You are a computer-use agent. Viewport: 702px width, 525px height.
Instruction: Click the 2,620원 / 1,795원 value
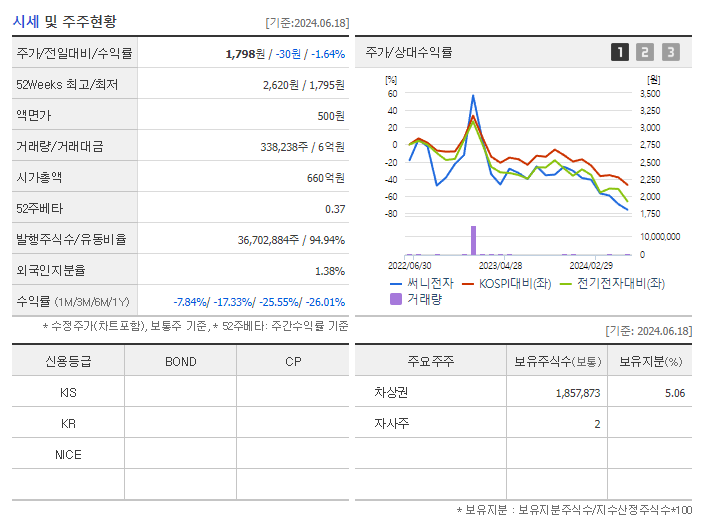[x=304, y=85]
